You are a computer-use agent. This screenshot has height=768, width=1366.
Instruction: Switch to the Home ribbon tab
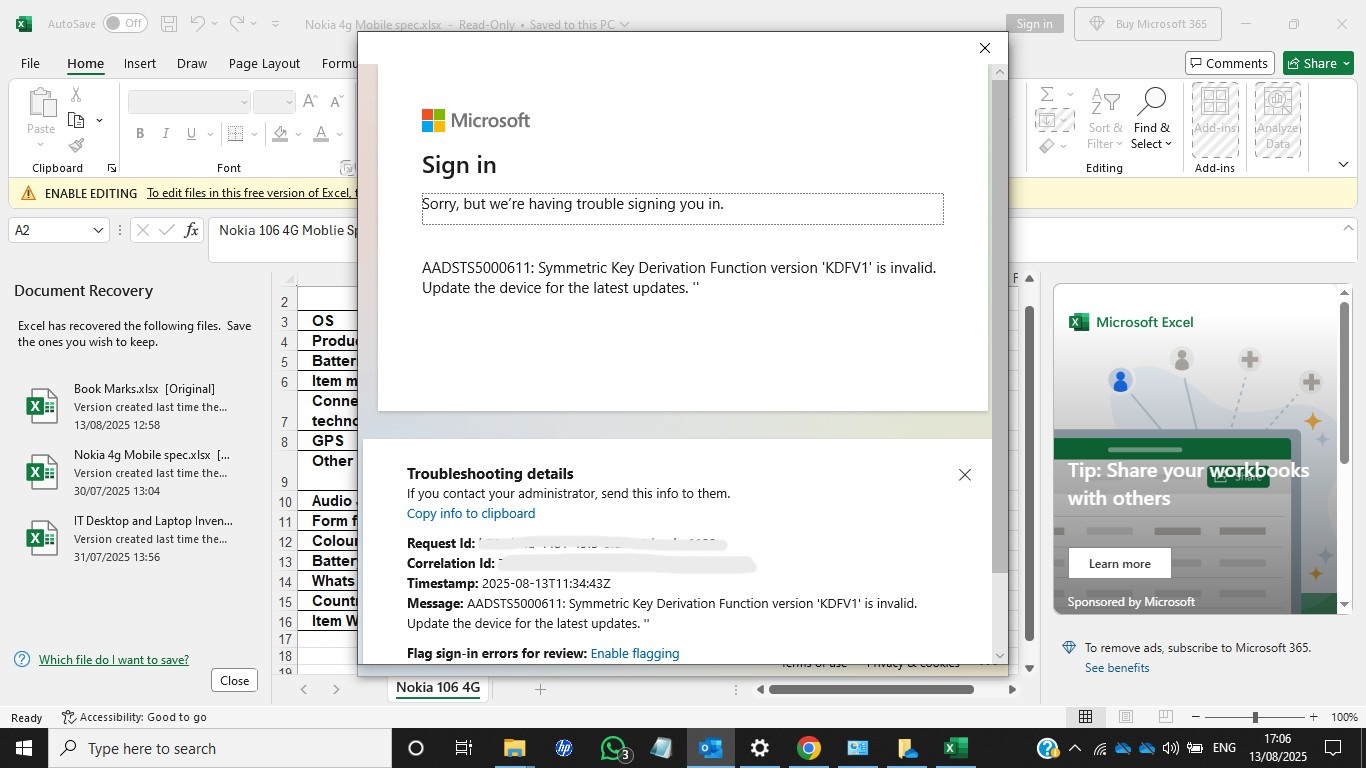click(x=85, y=63)
